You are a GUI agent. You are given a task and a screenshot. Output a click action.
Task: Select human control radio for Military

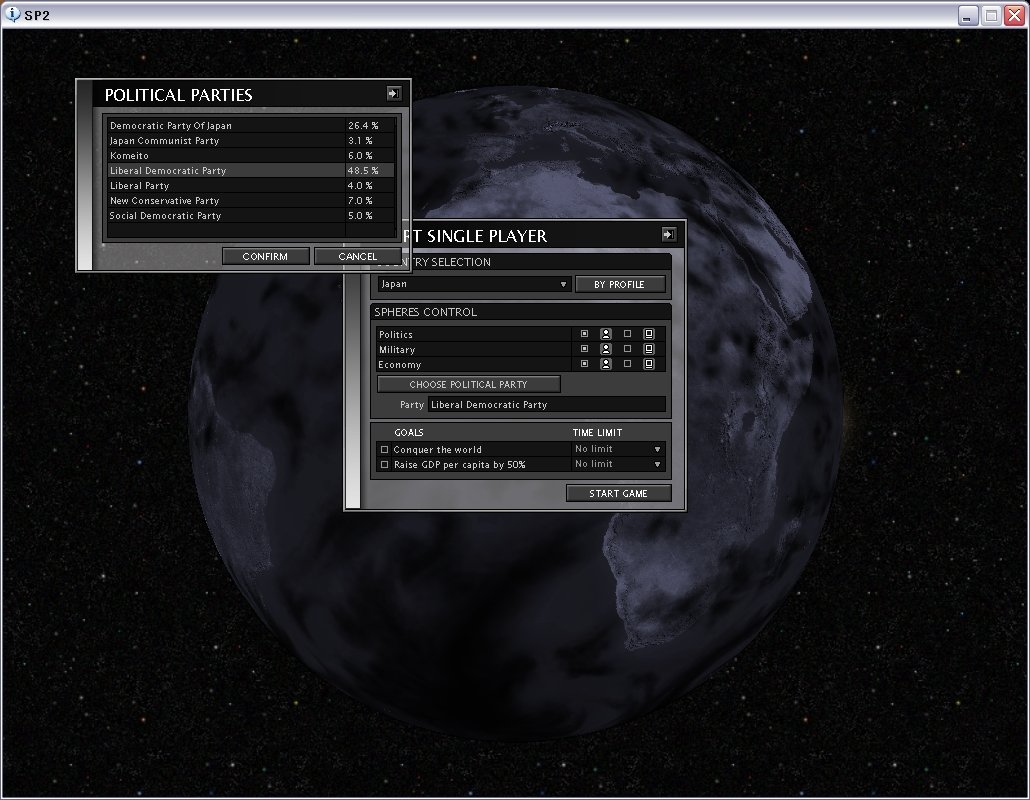click(x=585, y=349)
